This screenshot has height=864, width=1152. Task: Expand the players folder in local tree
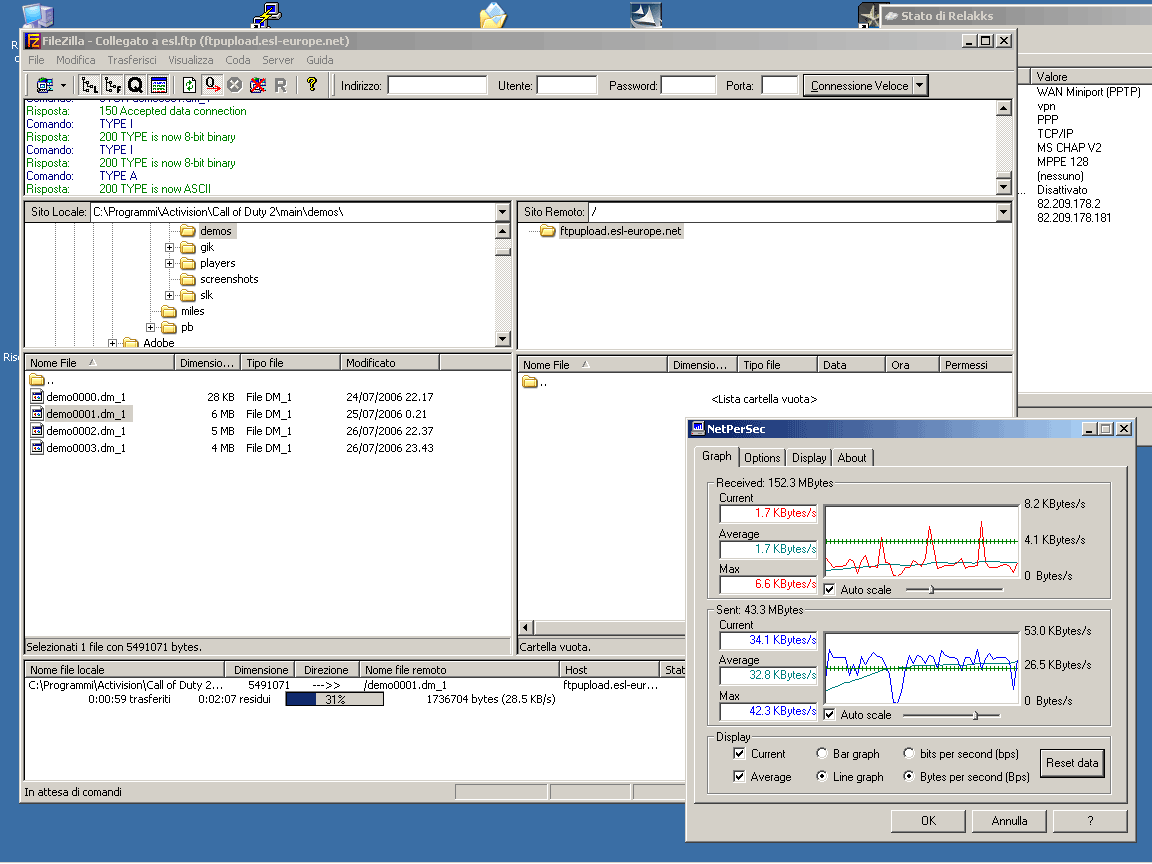(x=170, y=264)
